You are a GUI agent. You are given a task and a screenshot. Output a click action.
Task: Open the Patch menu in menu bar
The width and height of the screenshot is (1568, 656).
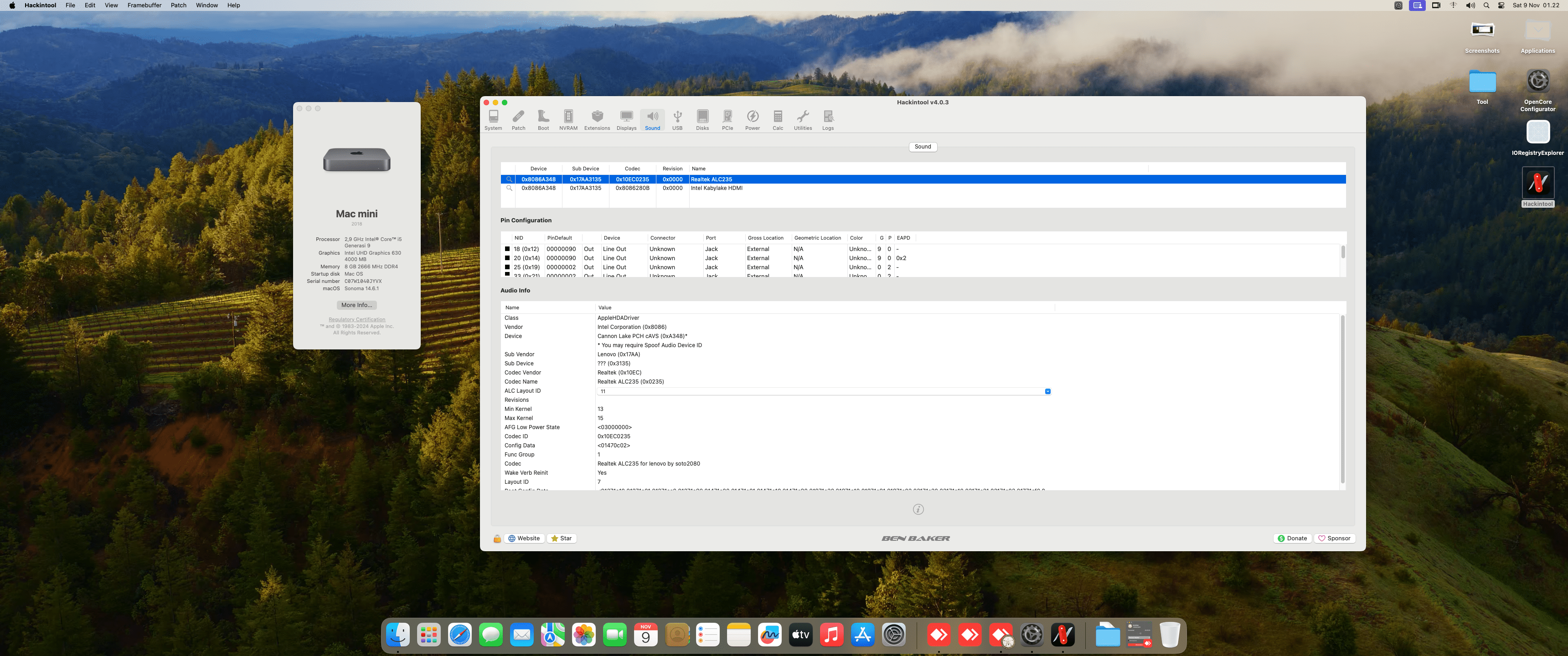(x=178, y=5)
